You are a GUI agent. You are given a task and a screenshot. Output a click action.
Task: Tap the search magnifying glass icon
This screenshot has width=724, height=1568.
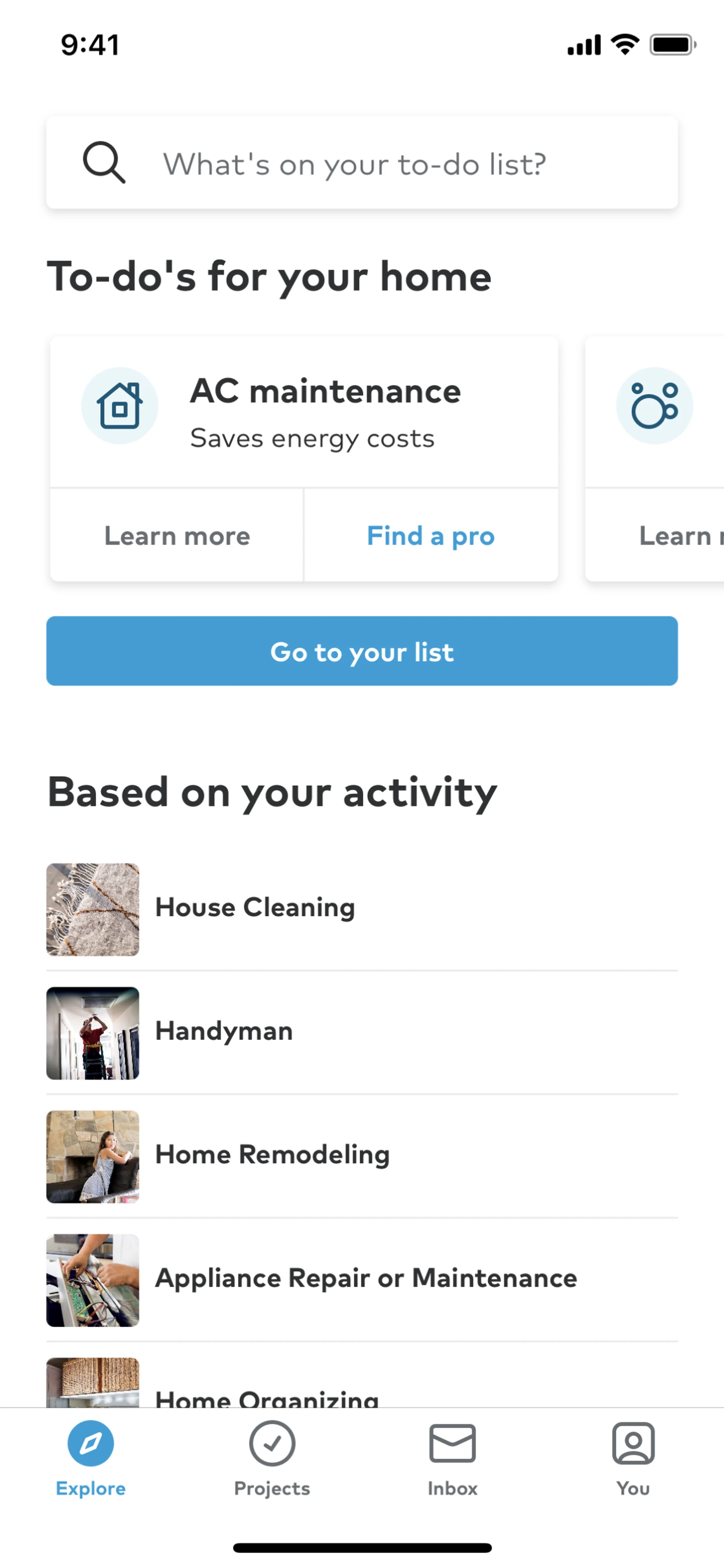pos(104,162)
